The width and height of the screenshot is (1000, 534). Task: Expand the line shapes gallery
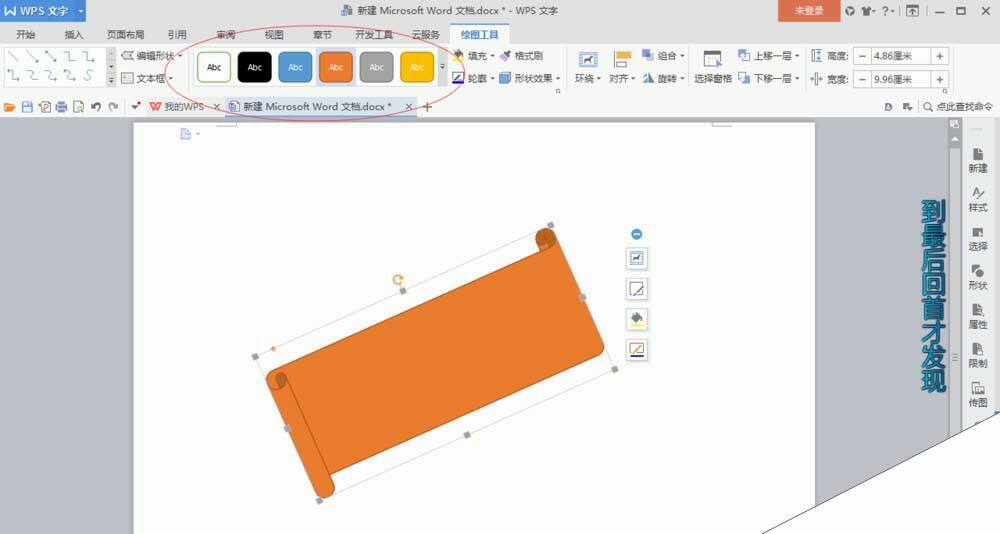coord(111,80)
